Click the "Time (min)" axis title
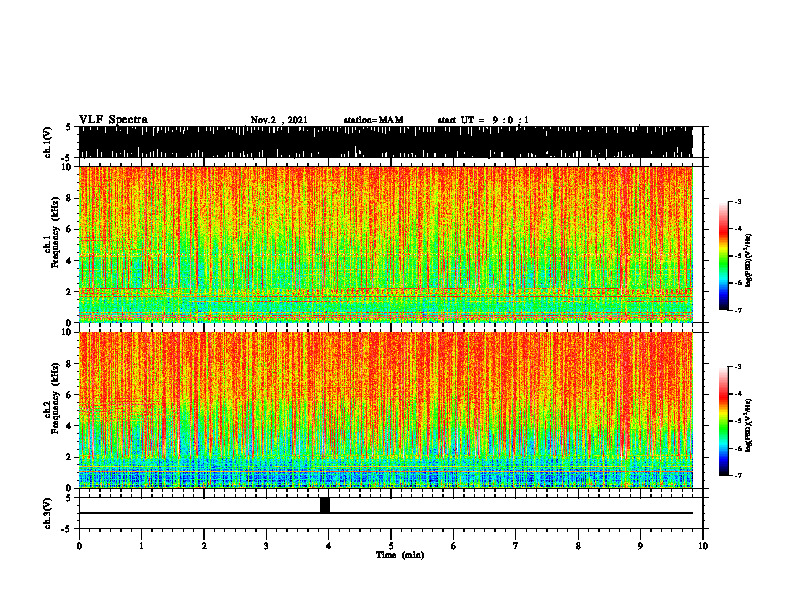 (x=400, y=555)
